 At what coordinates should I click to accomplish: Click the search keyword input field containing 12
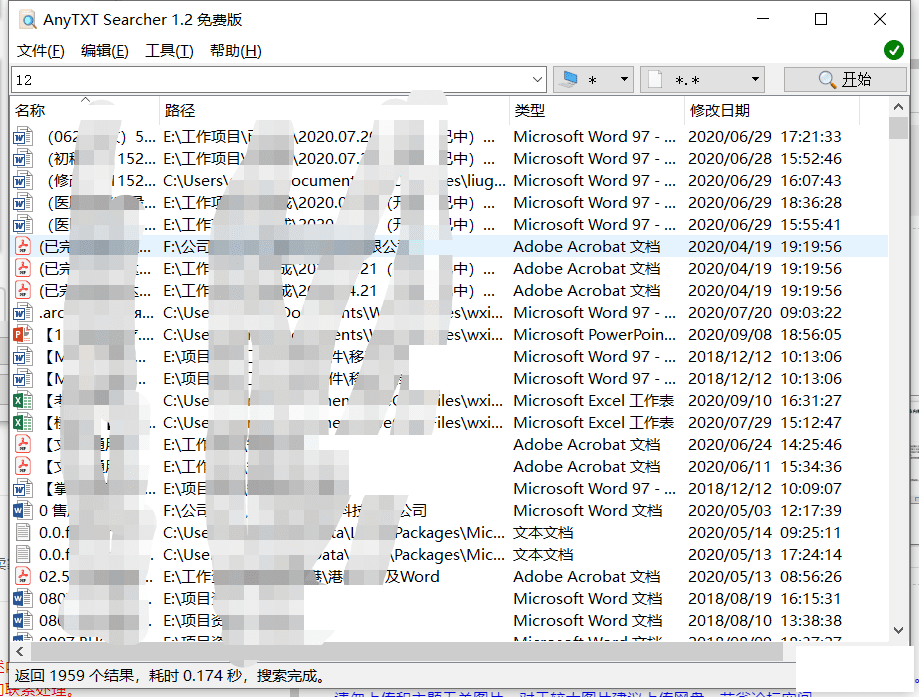pos(271,80)
